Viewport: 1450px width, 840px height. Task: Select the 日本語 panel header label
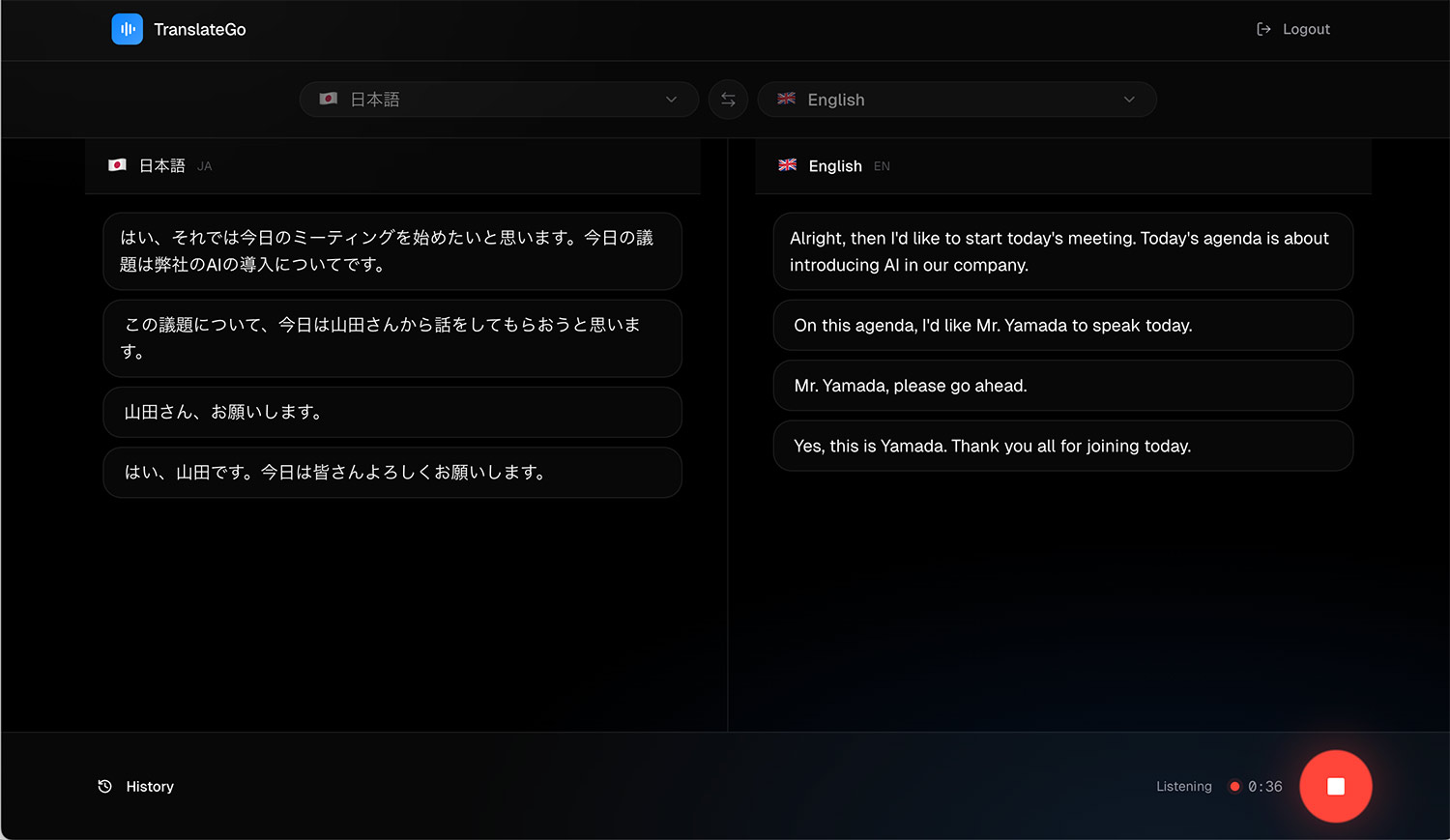coord(162,166)
